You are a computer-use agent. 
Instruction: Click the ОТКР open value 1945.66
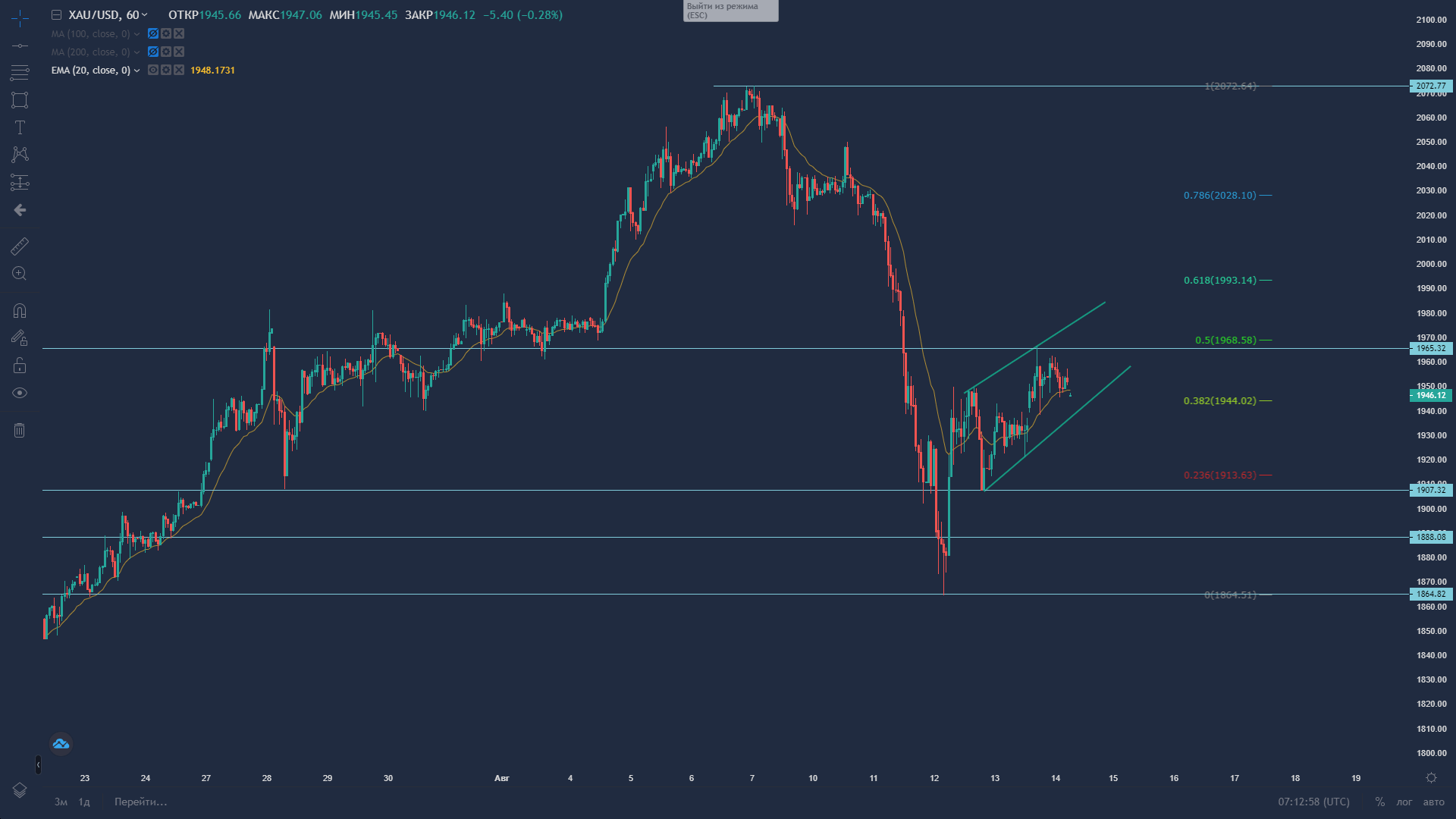click(220, 15)
